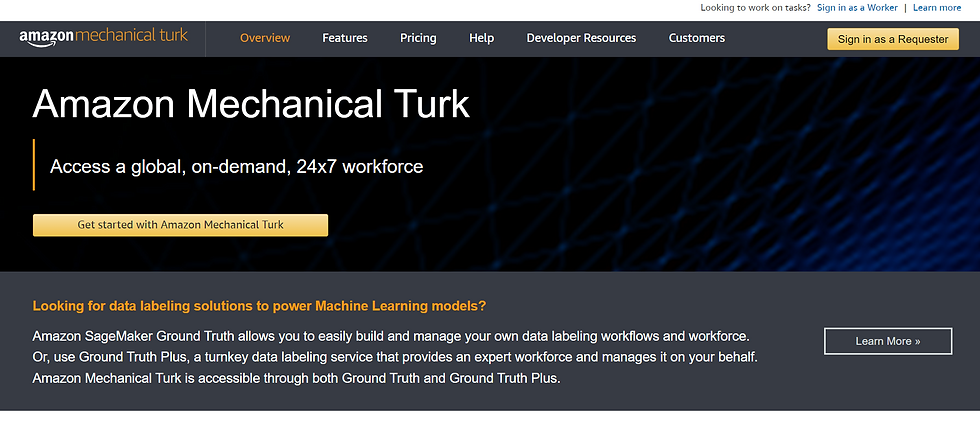The height and width of the screenshot is (435, 980).
Task: Click the Amazon Mechanical Turk heading
Action: point(251,104)
